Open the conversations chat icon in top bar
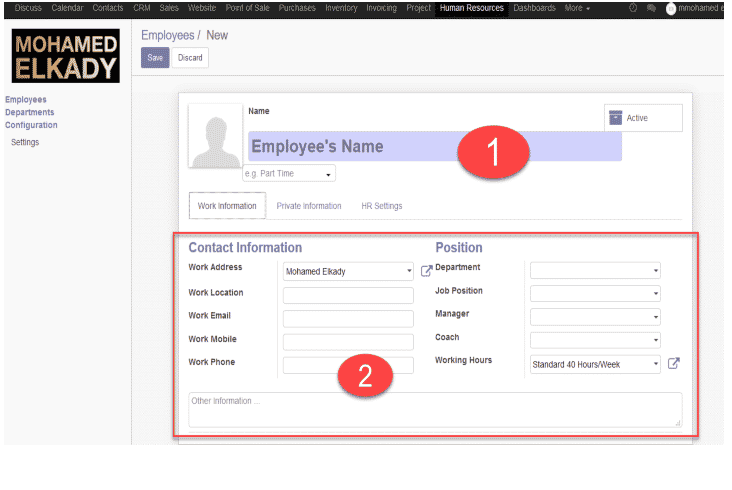Image resolution: width=732 pixels, height=490 pixels. coord(651,8)
